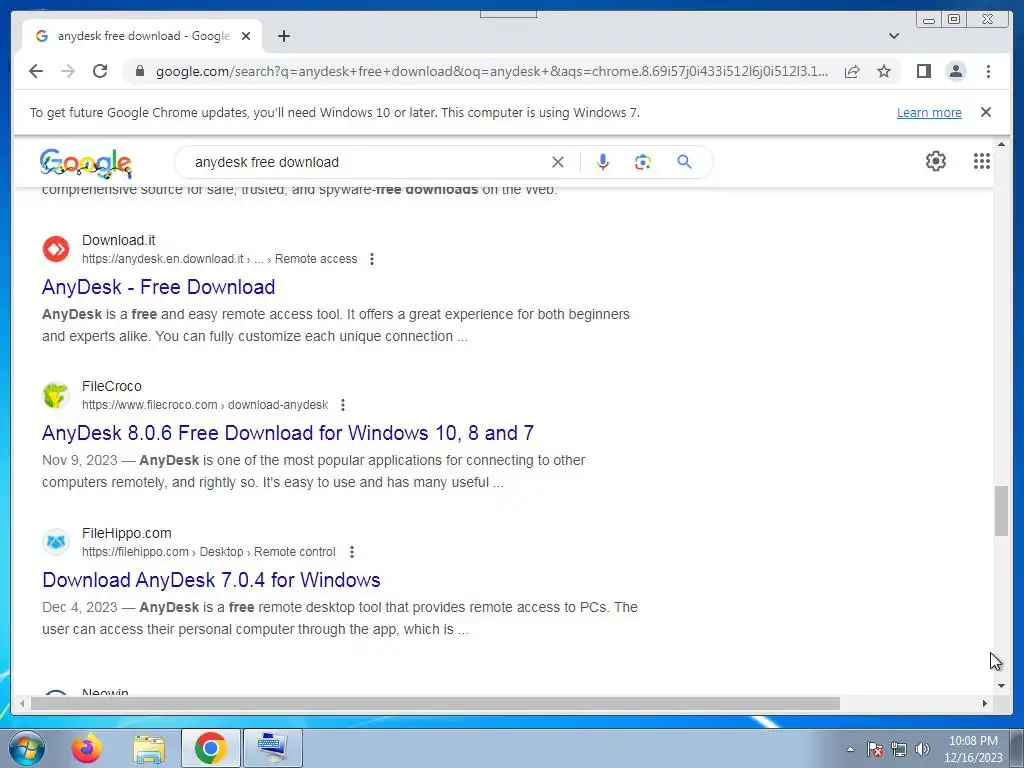Dismiss the Chrome update notification bar
This screenshot has width=1024, height=768.
tap(986, 112)
